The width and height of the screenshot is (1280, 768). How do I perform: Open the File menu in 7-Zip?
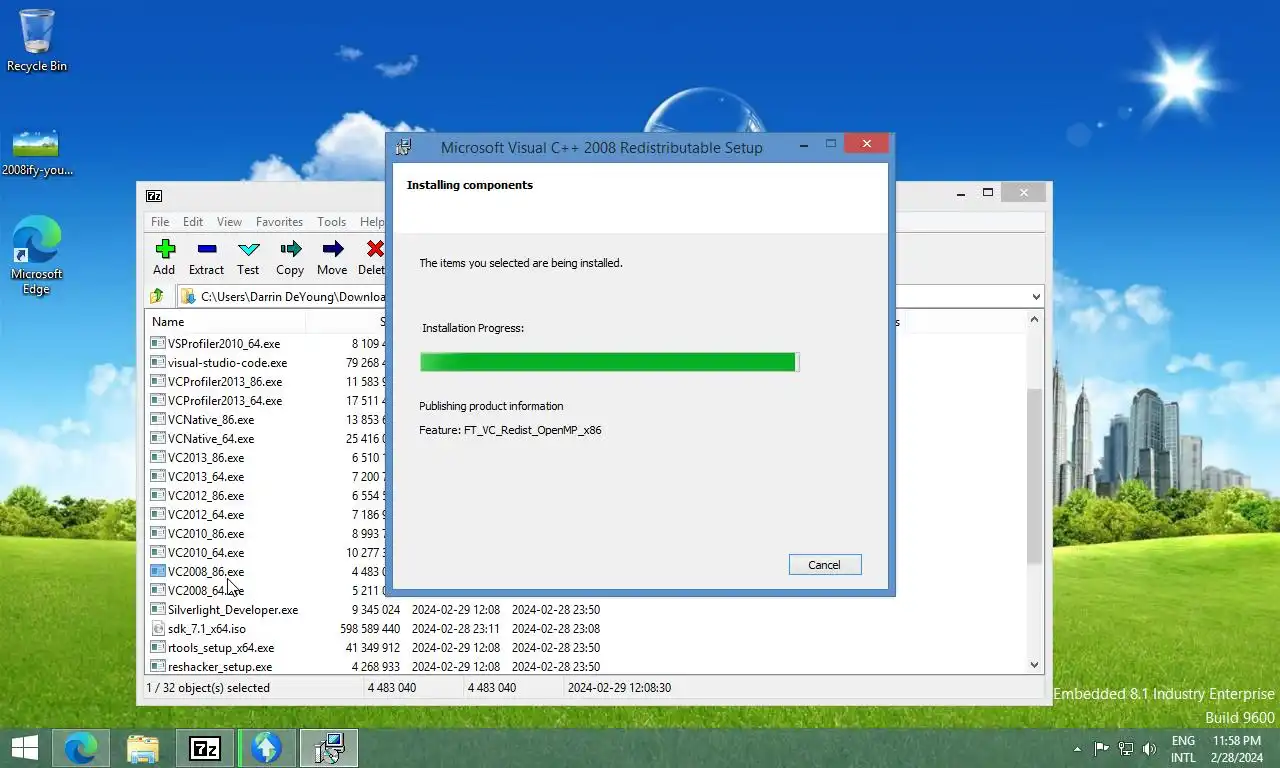[x=160, y=222]
